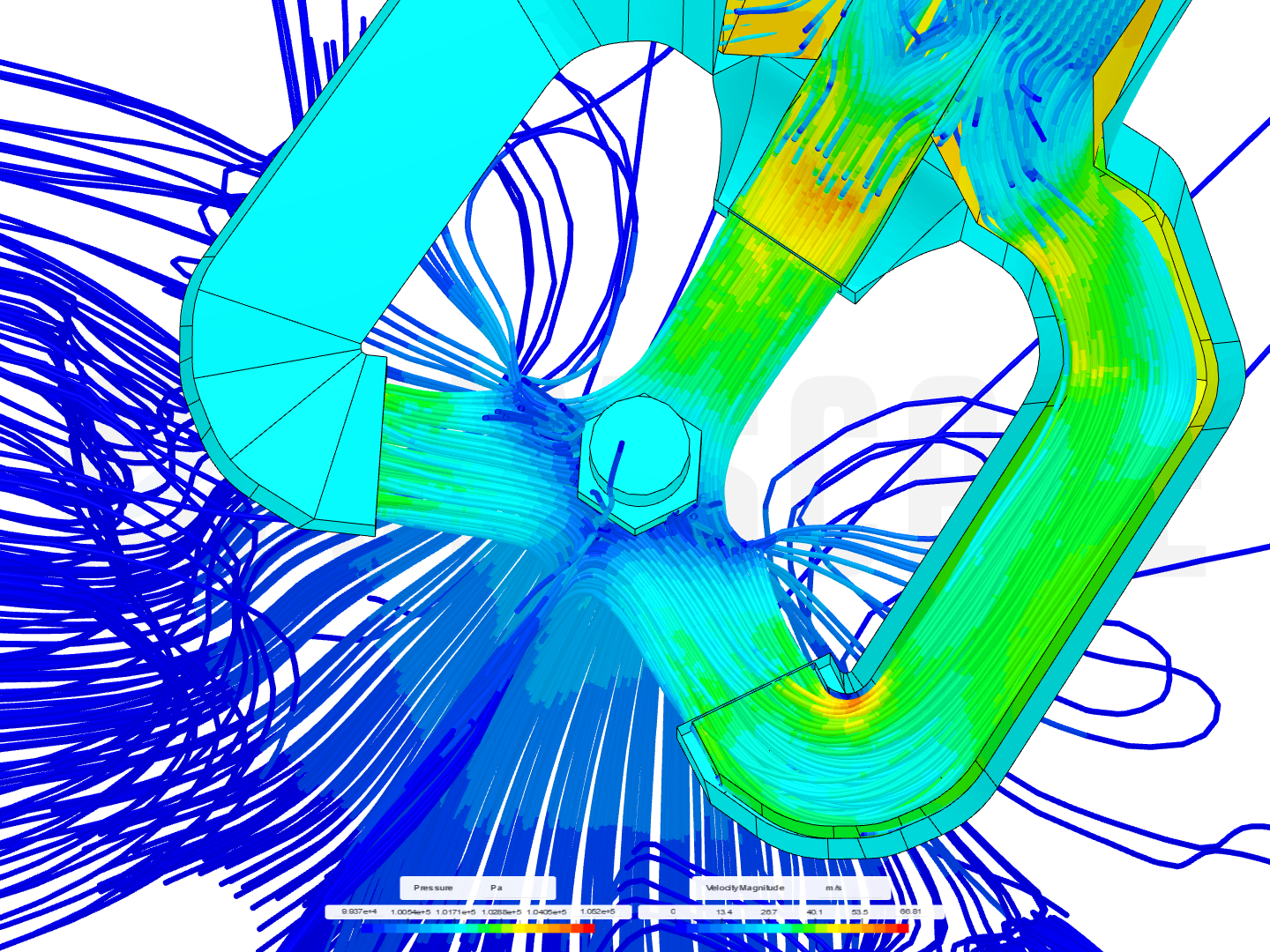
Task: Click the hexagonal bolt head in the model
Action: coord(639,464)
